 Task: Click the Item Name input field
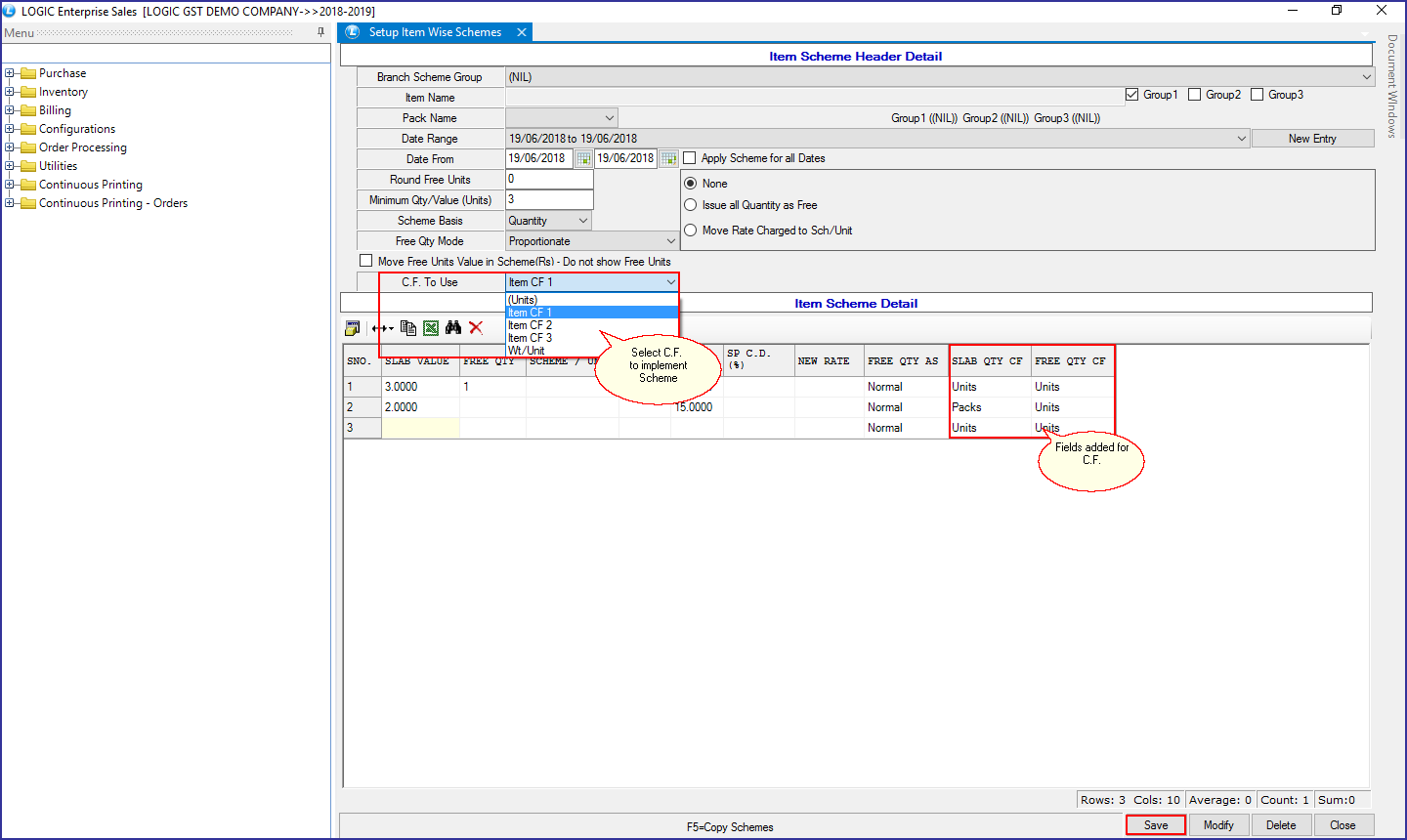coord(814,98)
